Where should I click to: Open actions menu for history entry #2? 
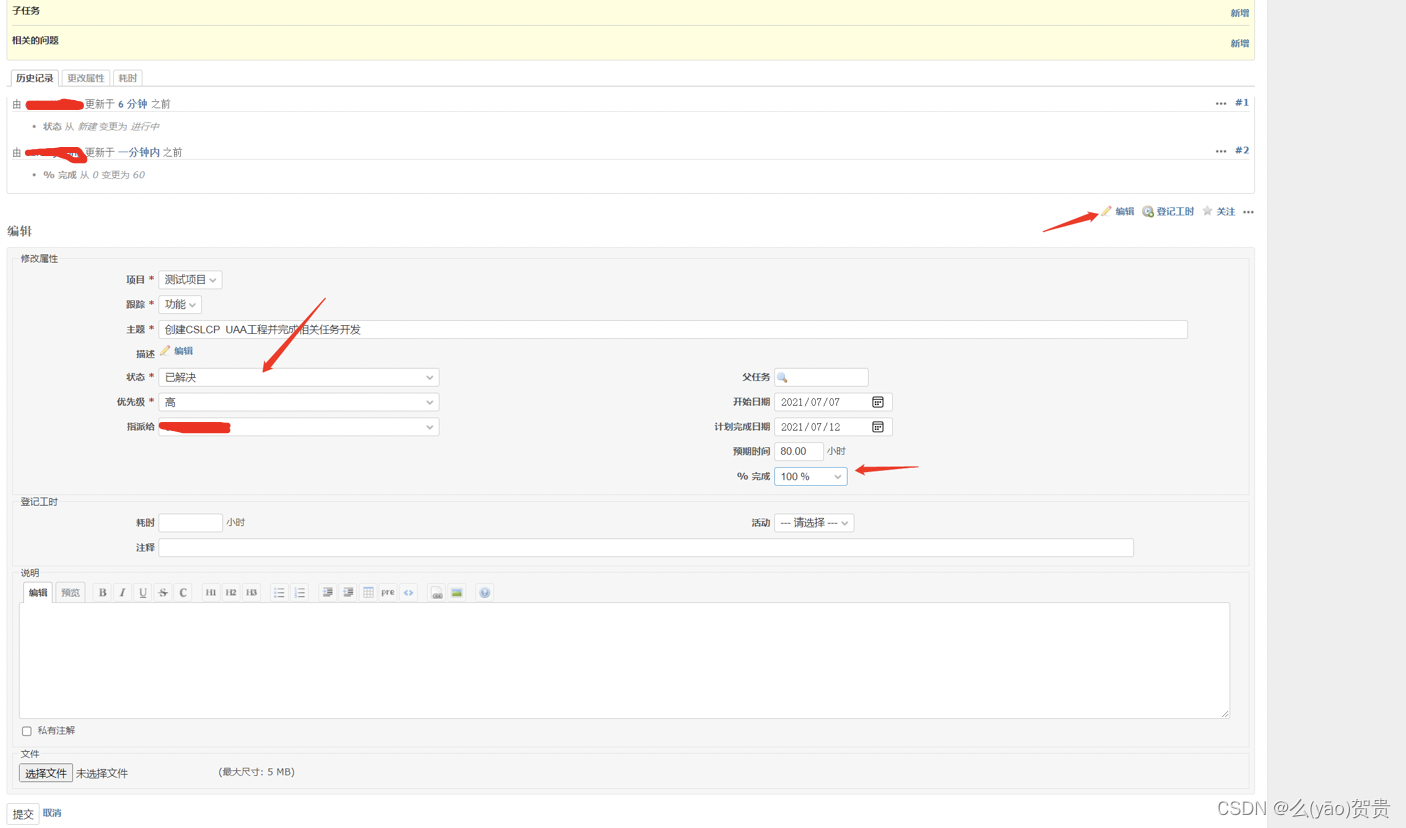[x=1221, y=152]
